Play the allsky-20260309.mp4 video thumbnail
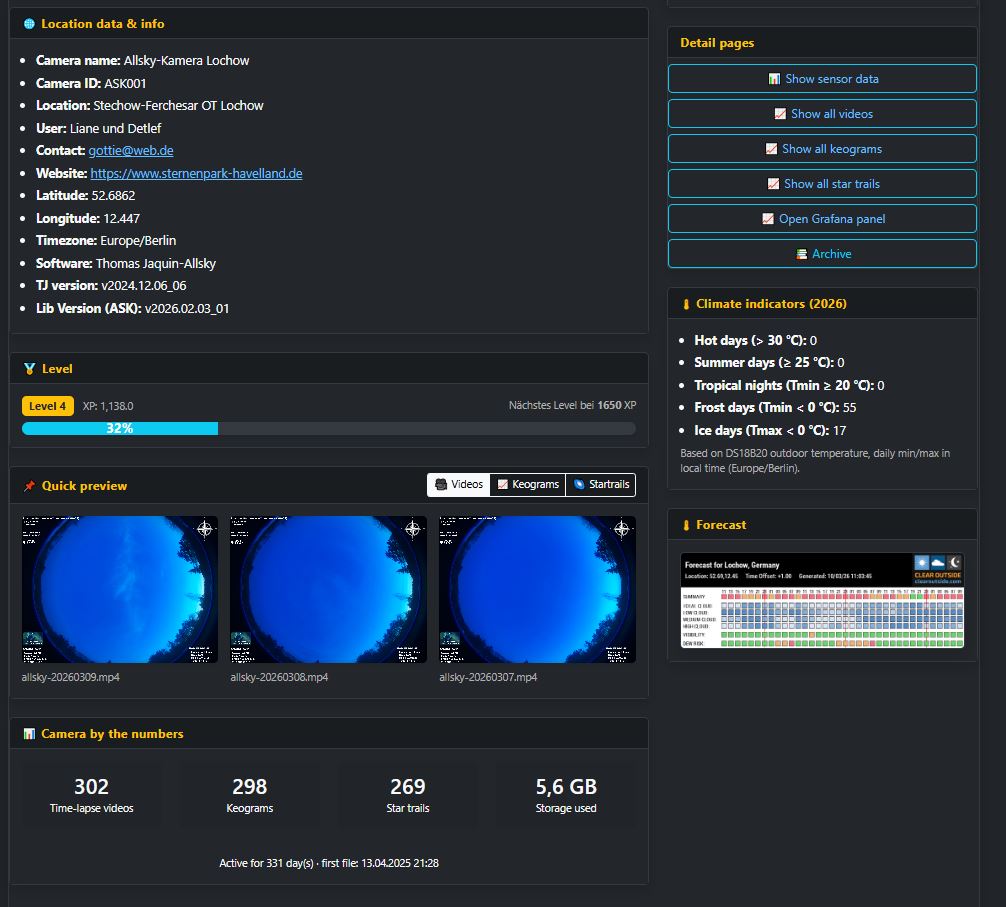The width and height of the screenshot is (1006, 907). (x=120, y=589)
